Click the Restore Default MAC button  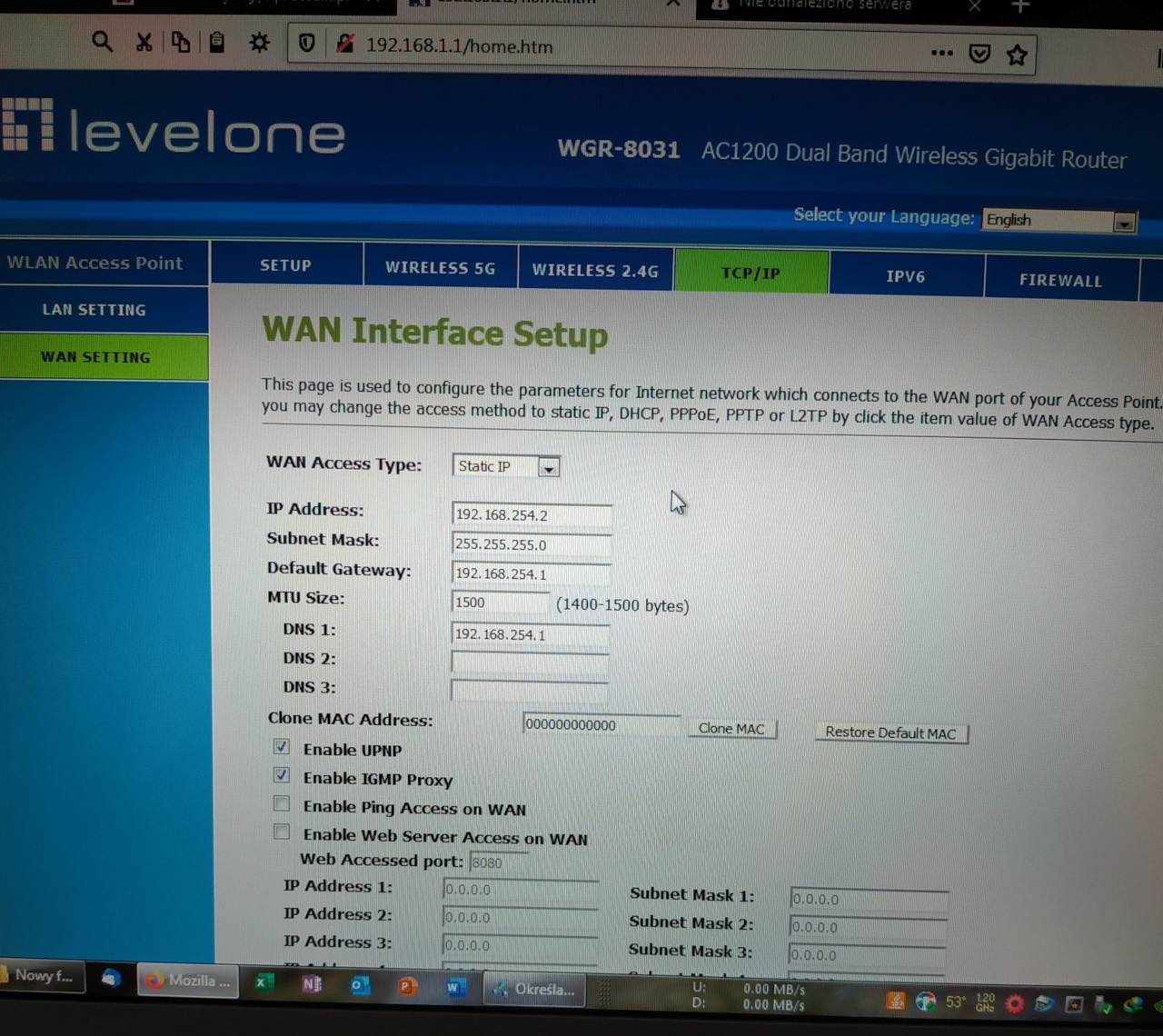pyautogui.click(x=890, y=732)
